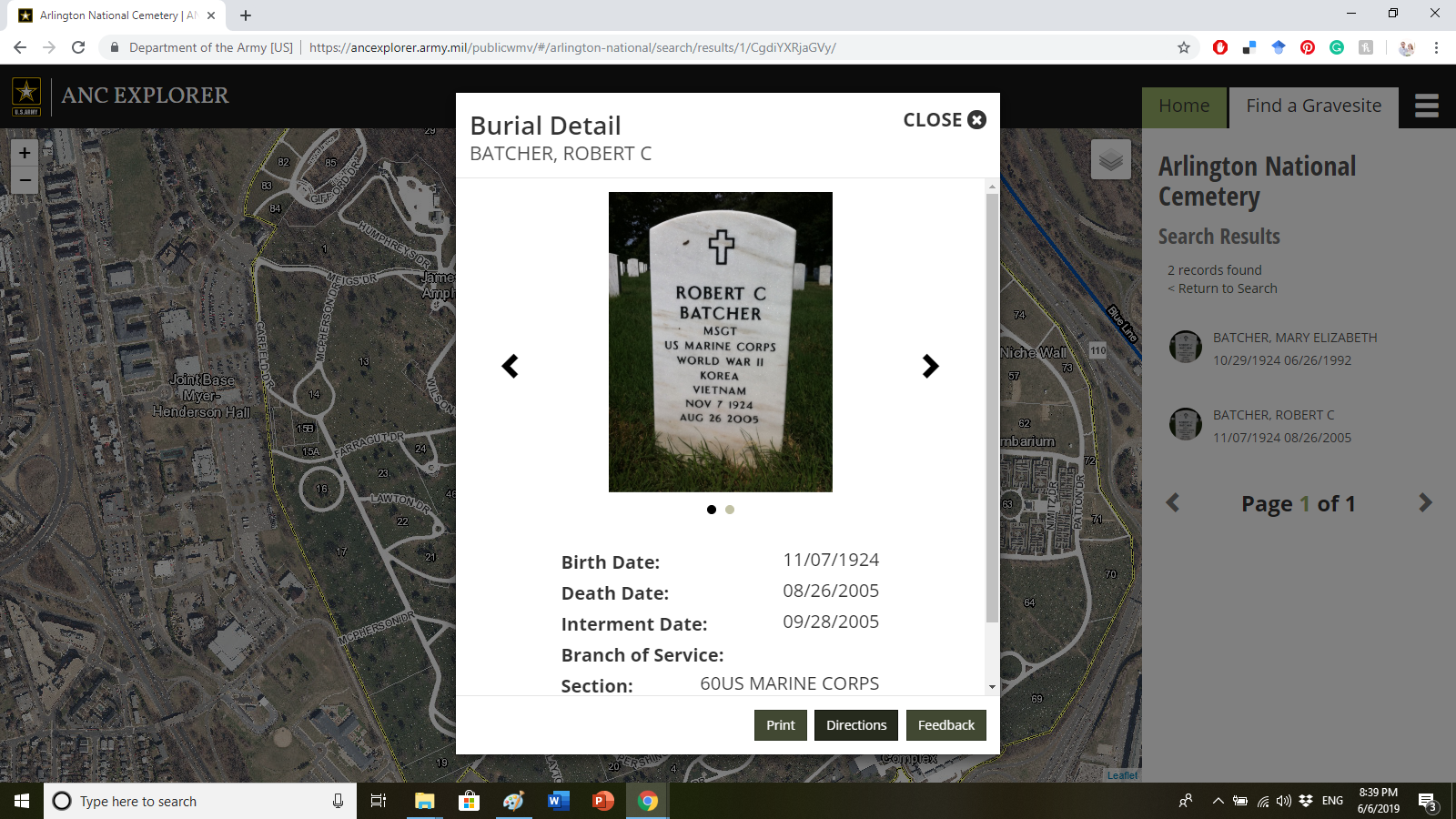The image size is (1456, 819).
Task: Click the Return to Search link
Action: [1227, 288]
